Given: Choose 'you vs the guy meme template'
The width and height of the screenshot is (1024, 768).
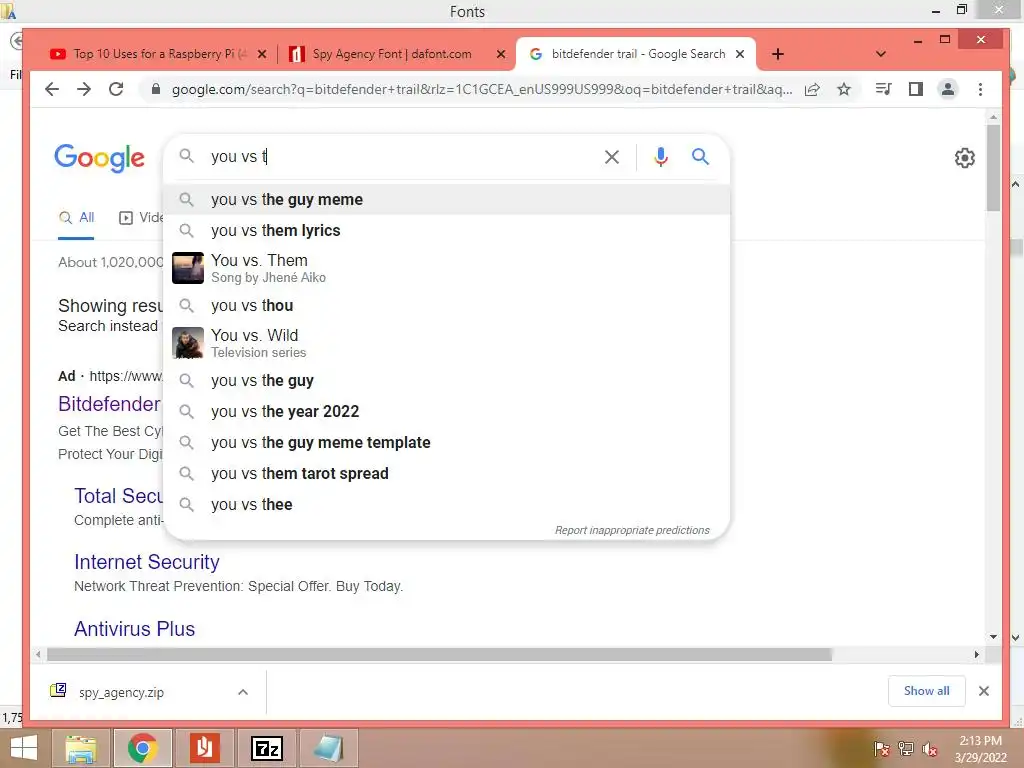Looking at the screenshot, I should click(447, 443).
